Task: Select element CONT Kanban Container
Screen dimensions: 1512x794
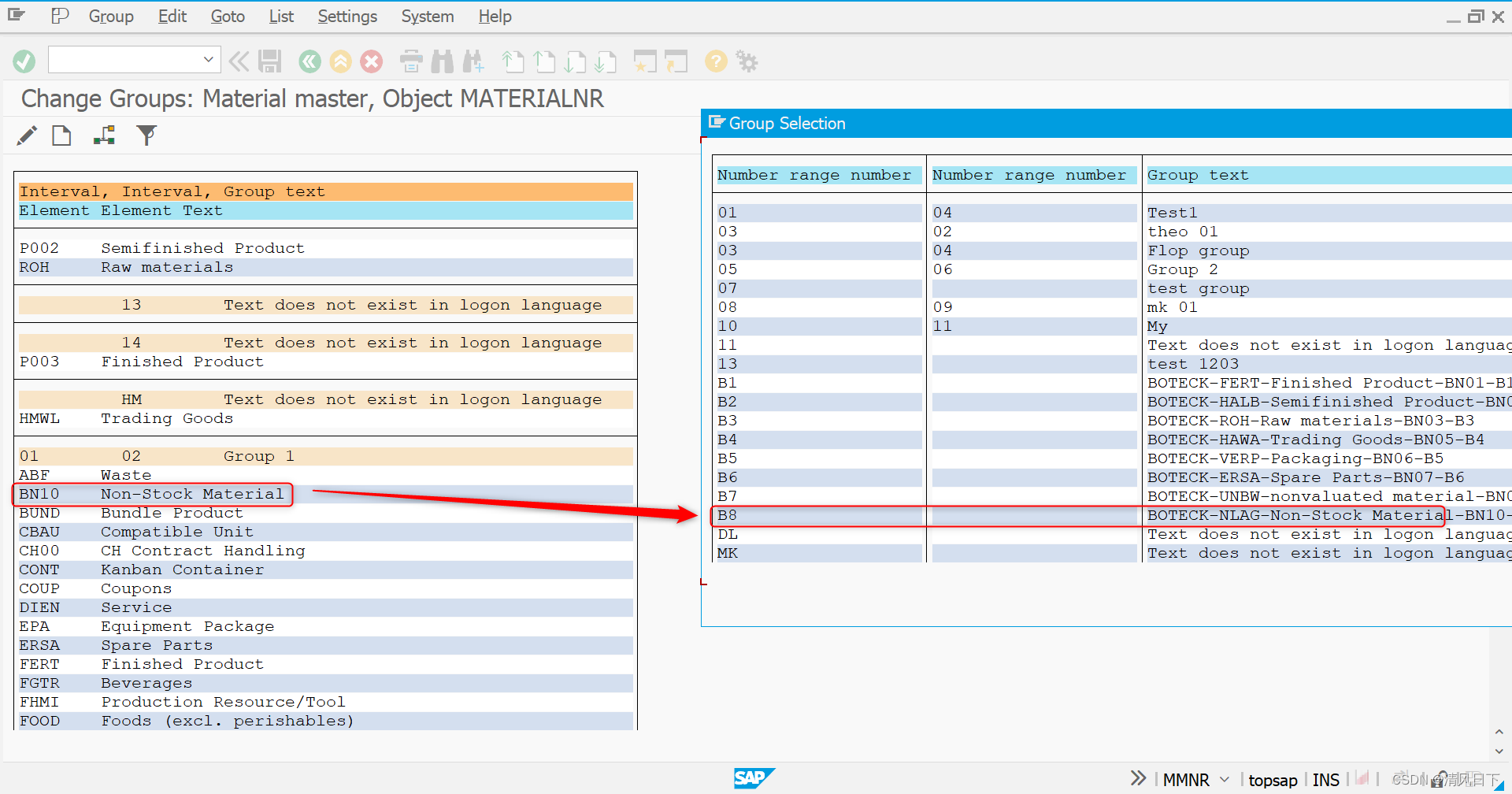Action: pyautogui.click(x=325, y=570)
